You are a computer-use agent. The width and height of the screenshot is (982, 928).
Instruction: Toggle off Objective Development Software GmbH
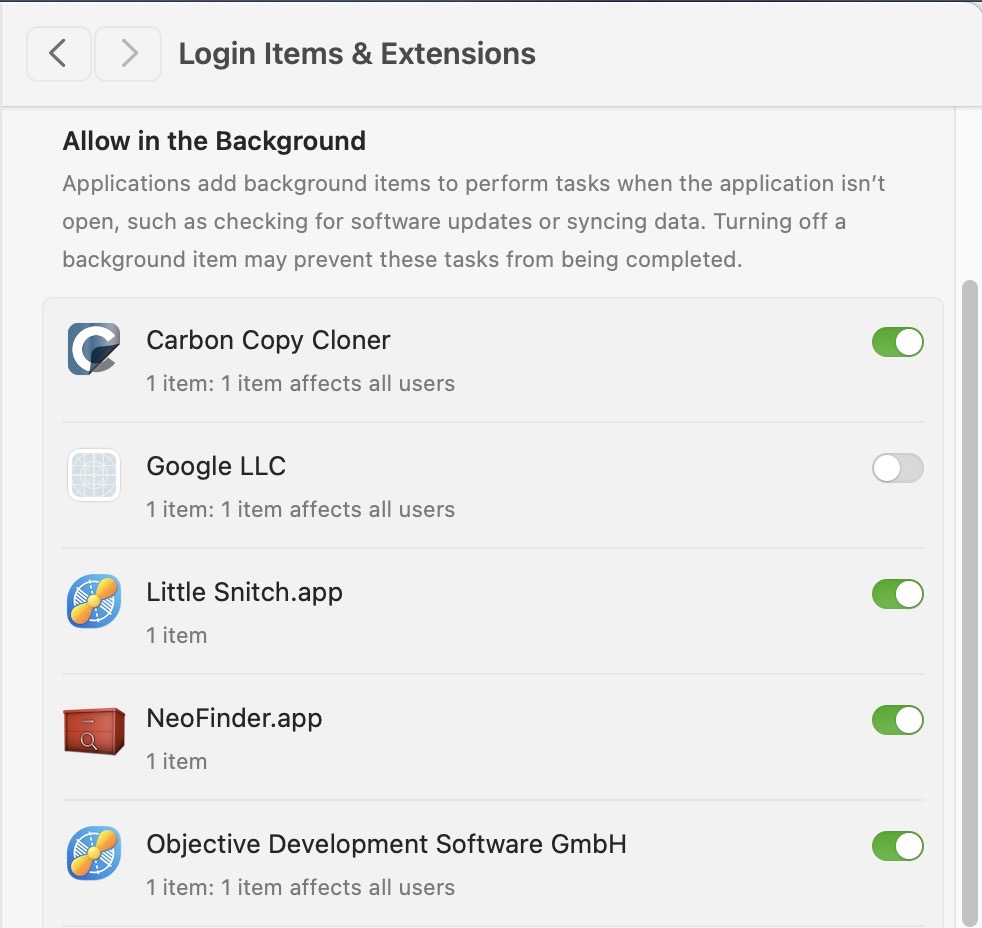tap(897, 846)
